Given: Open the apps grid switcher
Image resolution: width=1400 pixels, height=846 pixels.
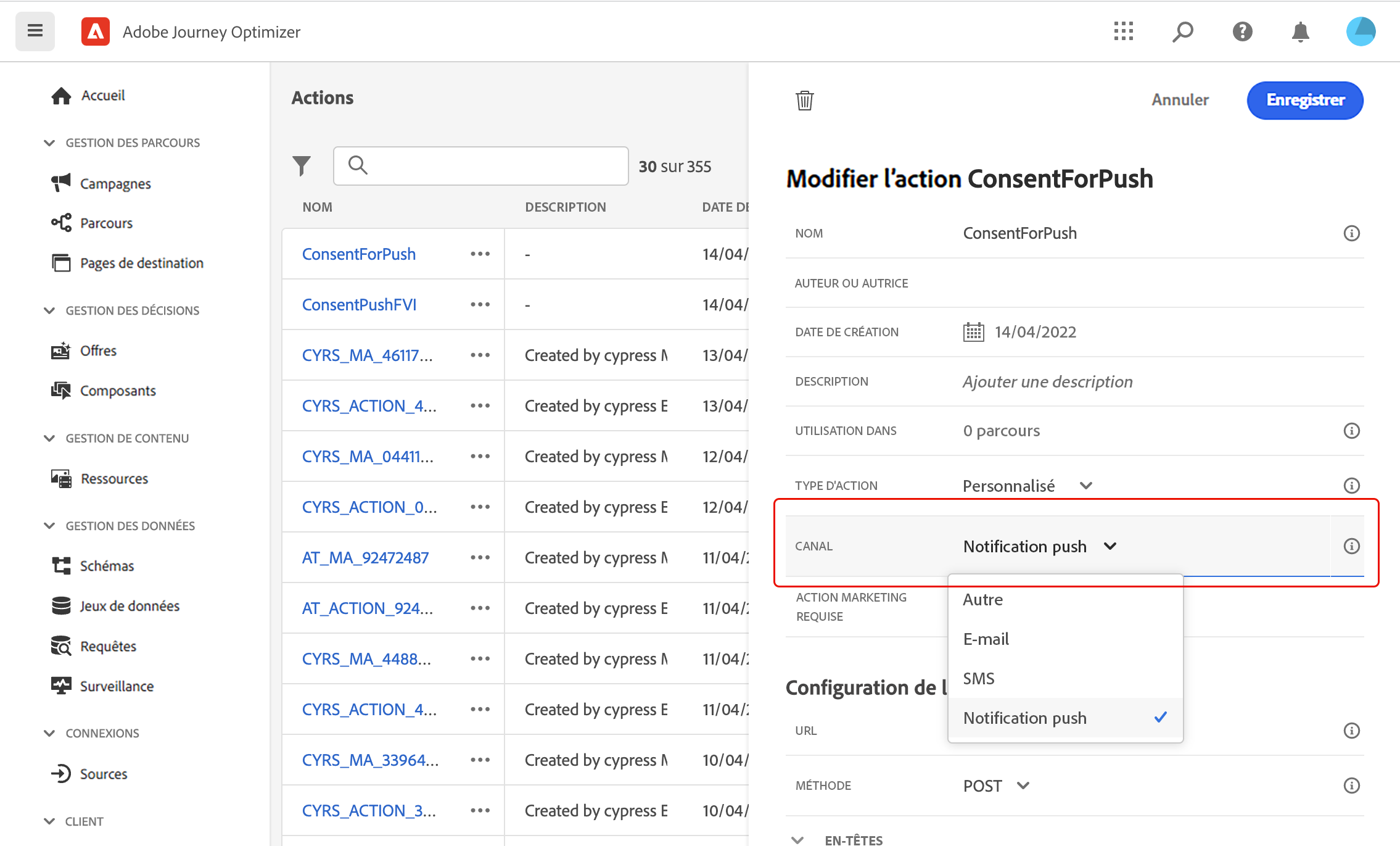Looking at the screenshot, I should tap(1123, 31).
